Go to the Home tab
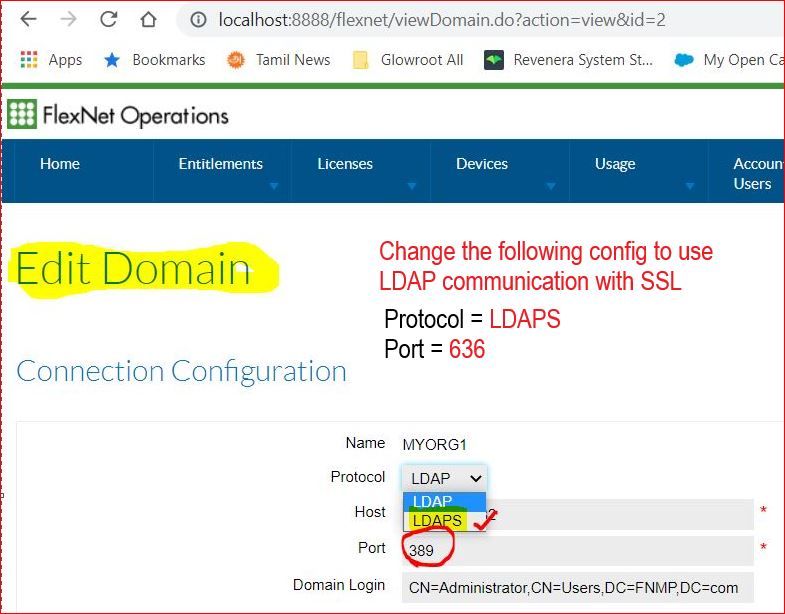This screenshot has height=614, width=785. 60,164
